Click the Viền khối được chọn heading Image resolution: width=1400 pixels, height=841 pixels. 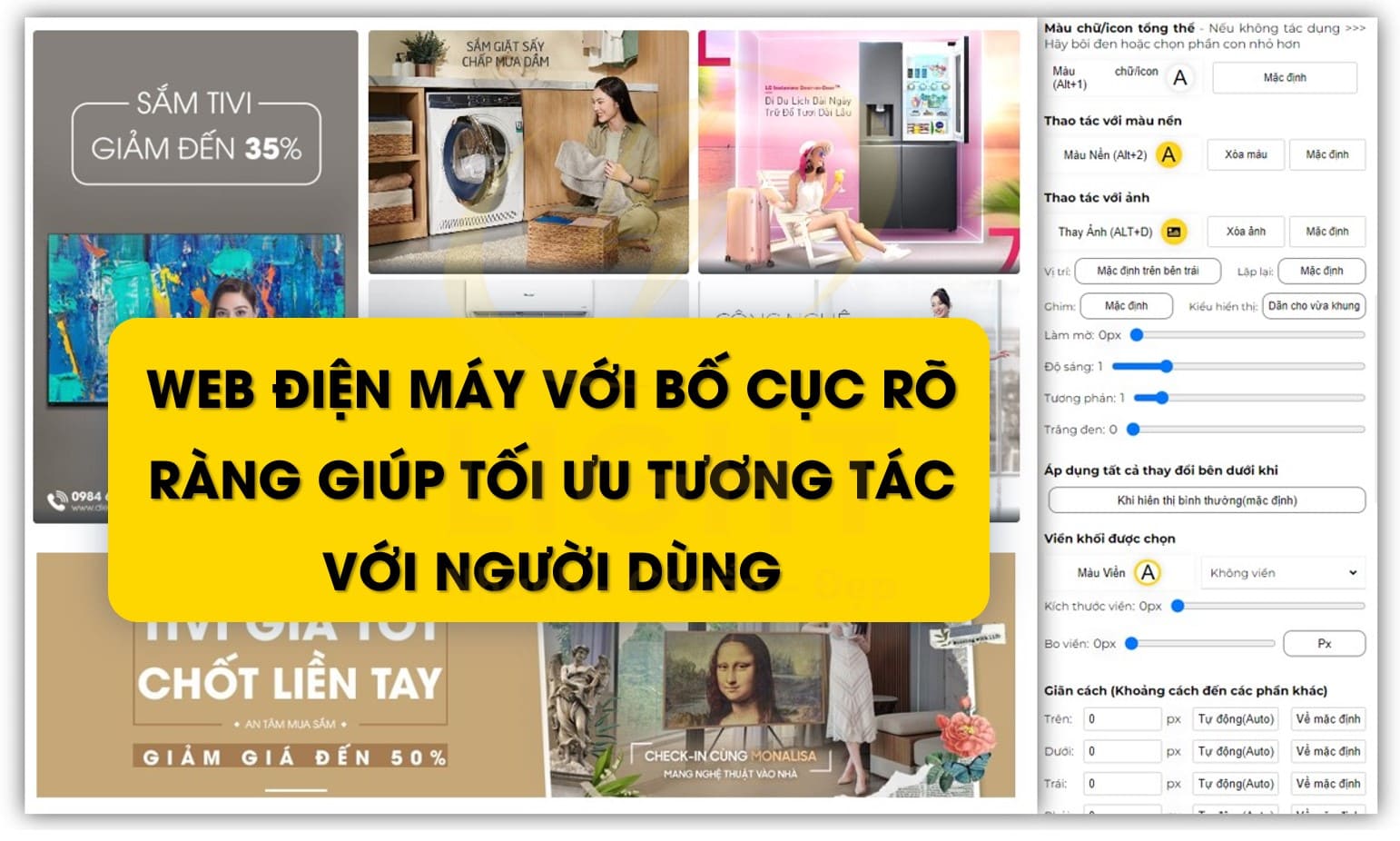pyautogui.click(x=1109, y=539)
